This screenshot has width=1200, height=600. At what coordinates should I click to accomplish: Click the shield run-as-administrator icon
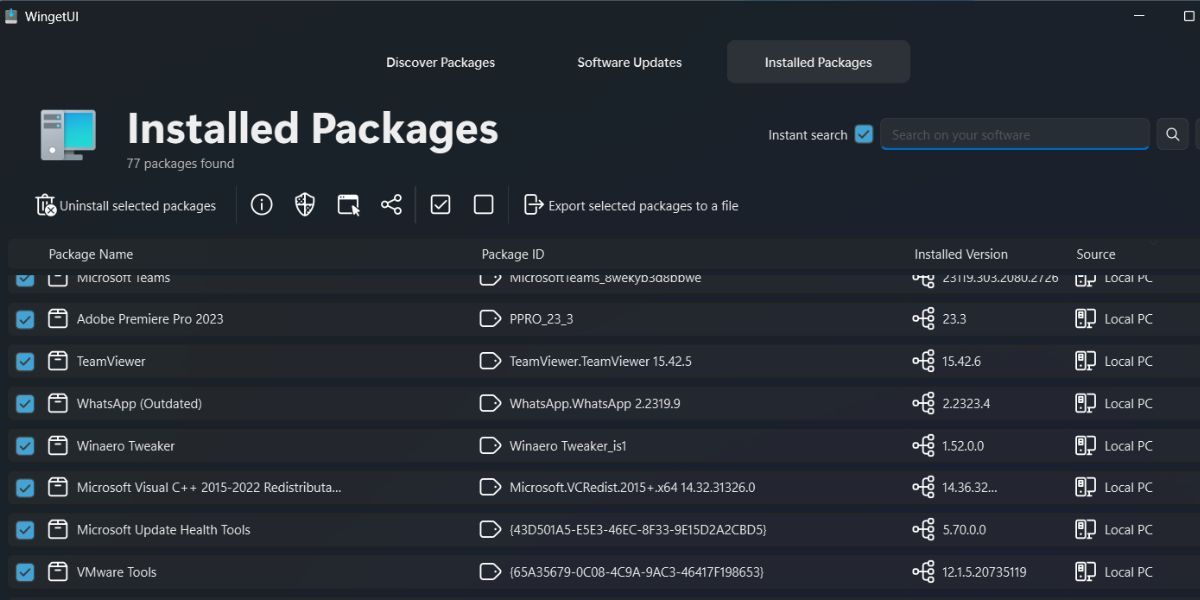(x=305, y=205)
